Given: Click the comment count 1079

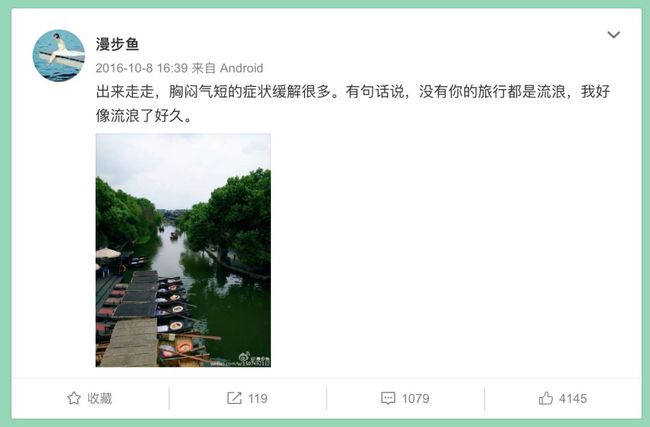Looking at the screenshot, I should click(415, 398).
